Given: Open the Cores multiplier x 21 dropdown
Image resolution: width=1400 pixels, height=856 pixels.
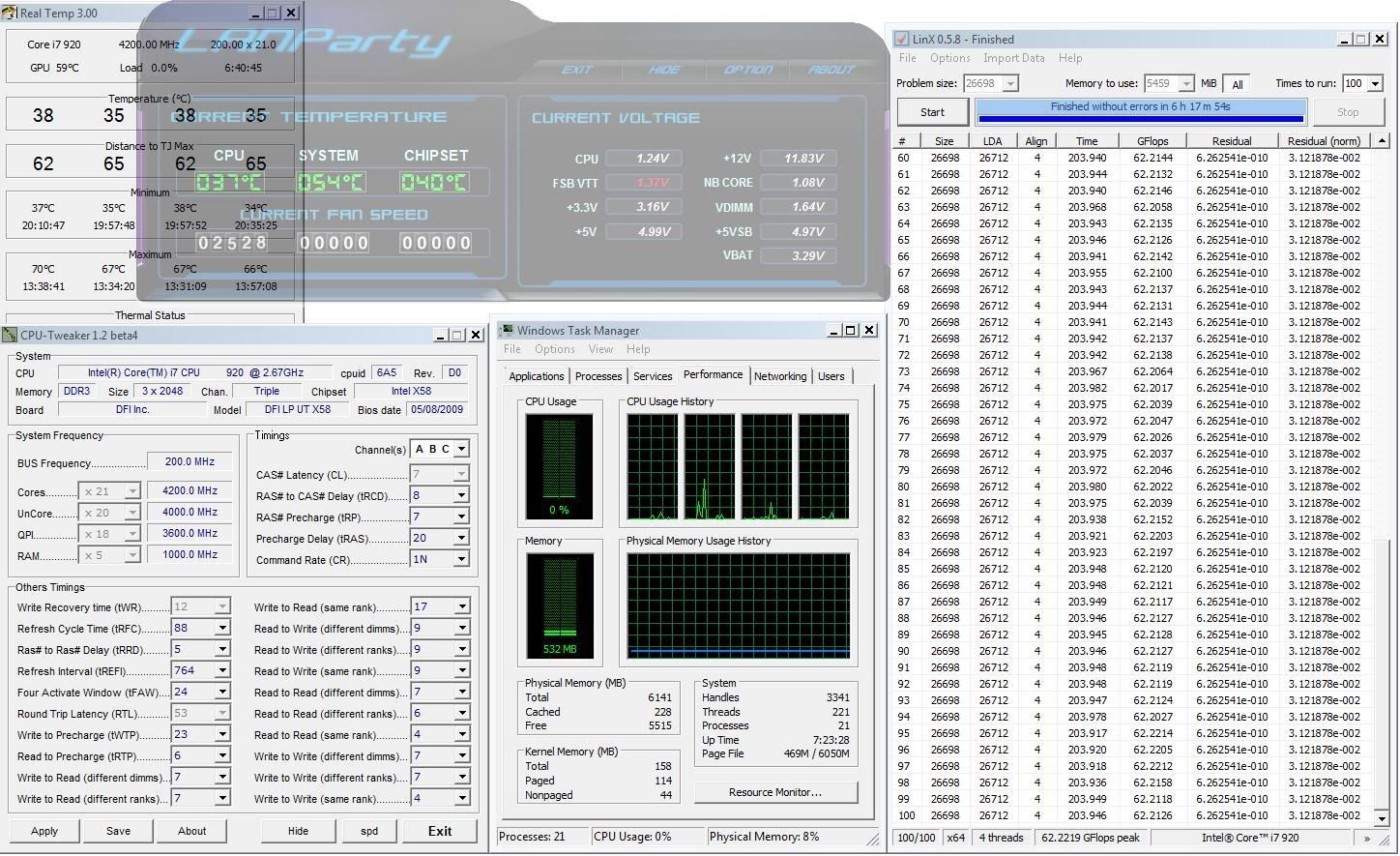Looking at the screenshot, I should coord(132,491).
